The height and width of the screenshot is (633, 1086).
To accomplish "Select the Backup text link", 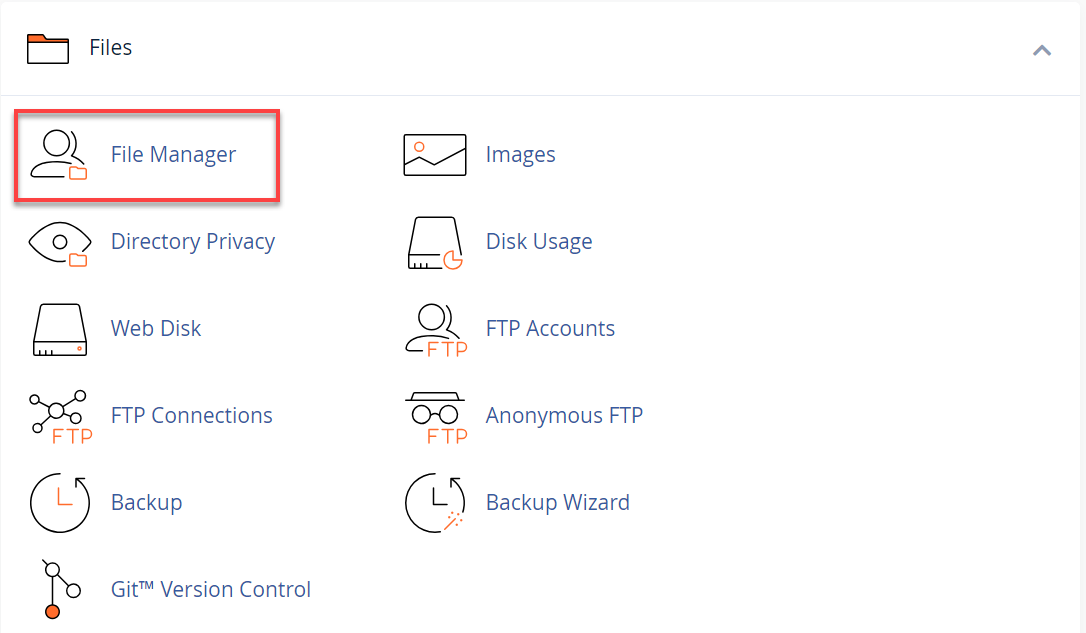I will click(146, 502).
